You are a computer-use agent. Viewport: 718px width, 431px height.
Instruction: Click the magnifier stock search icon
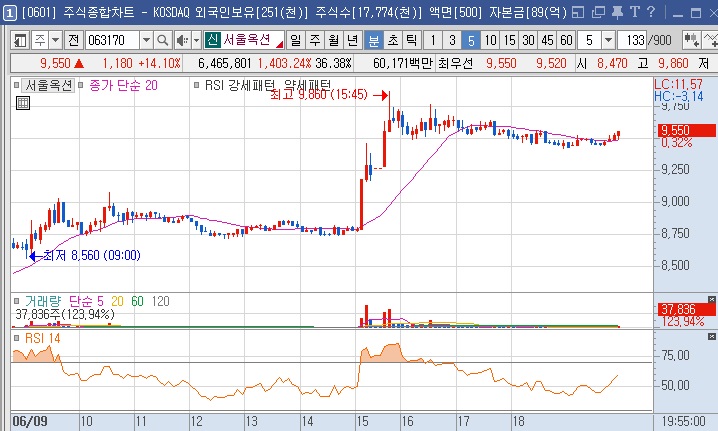162,40
